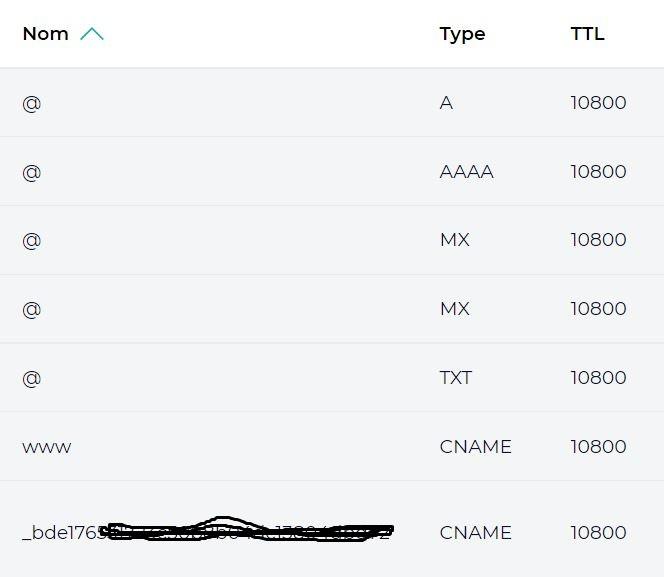This screenshot has height=577, width=664.
Task: Select the second MX record type cell
Action: 454,309
